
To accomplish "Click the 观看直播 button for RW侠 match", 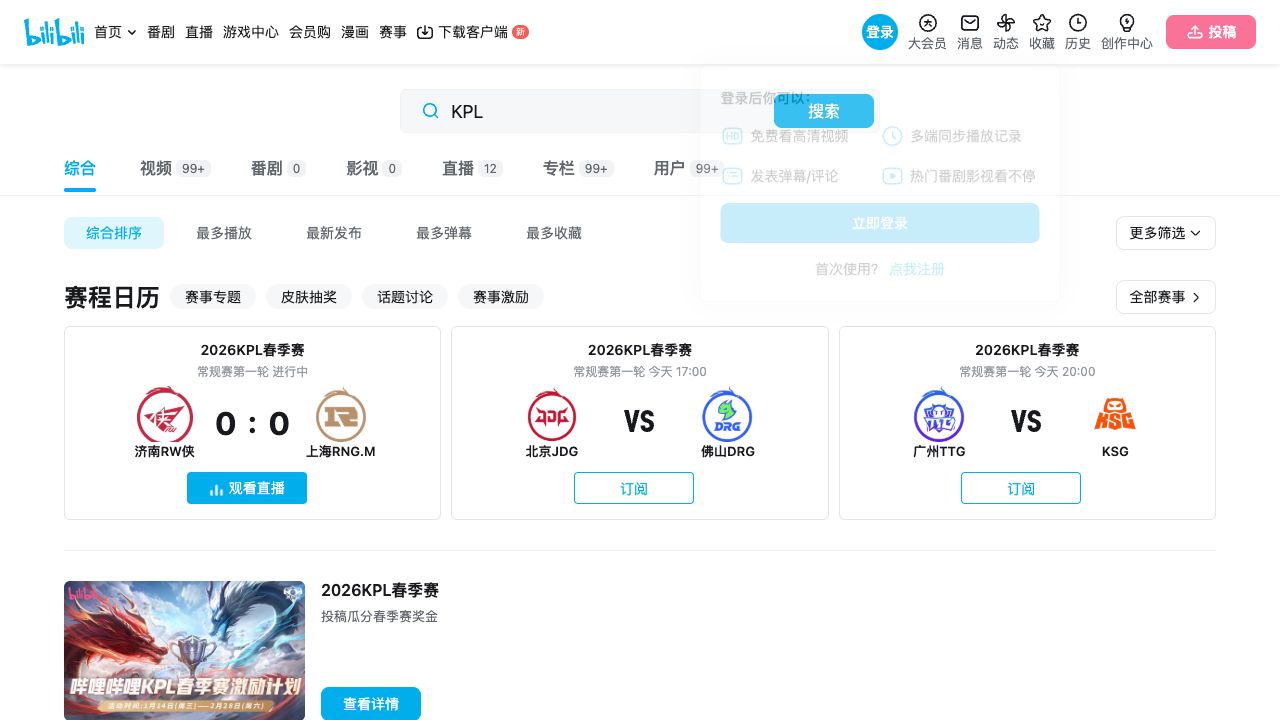I will [x=247, y=488].
